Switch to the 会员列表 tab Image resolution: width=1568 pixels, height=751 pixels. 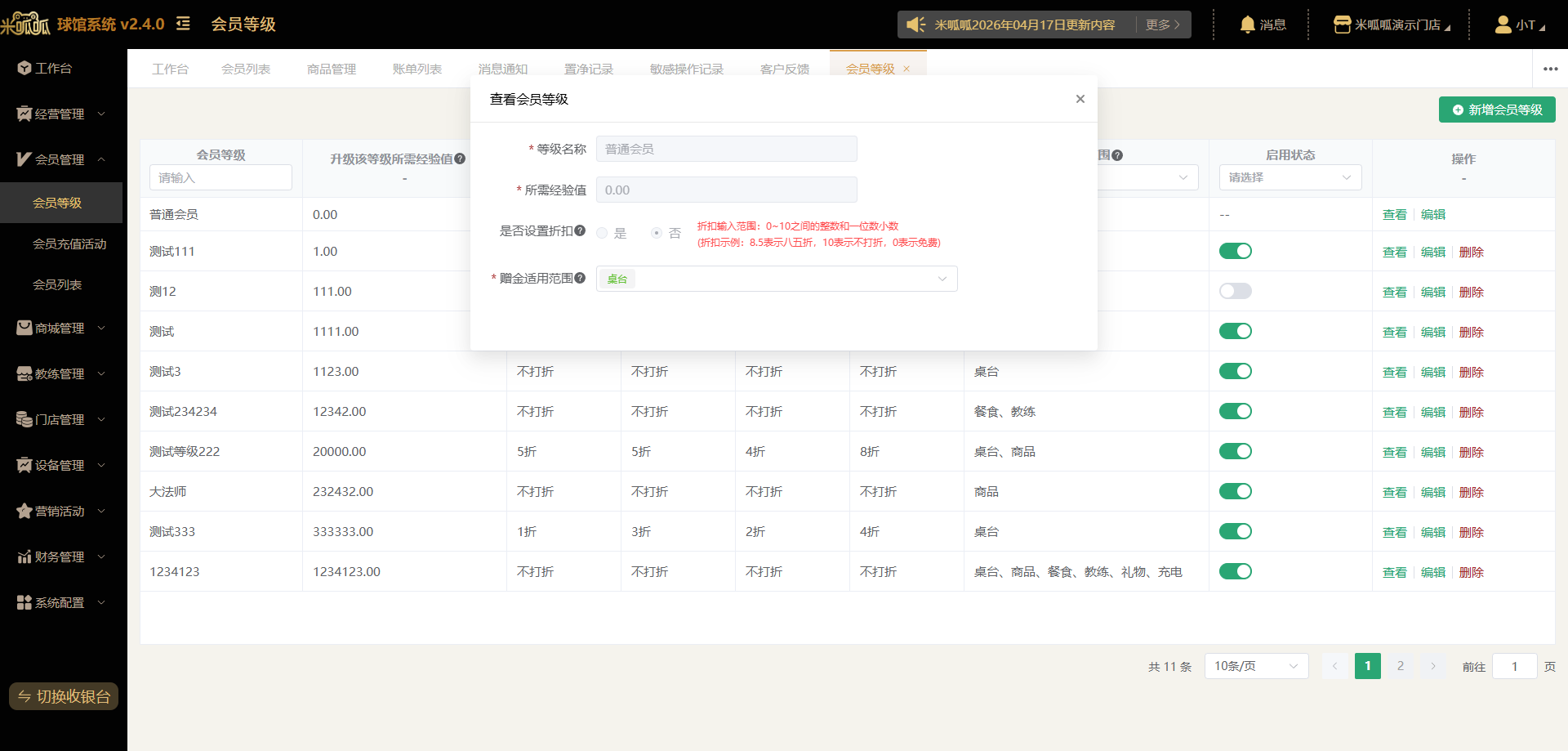246,69
